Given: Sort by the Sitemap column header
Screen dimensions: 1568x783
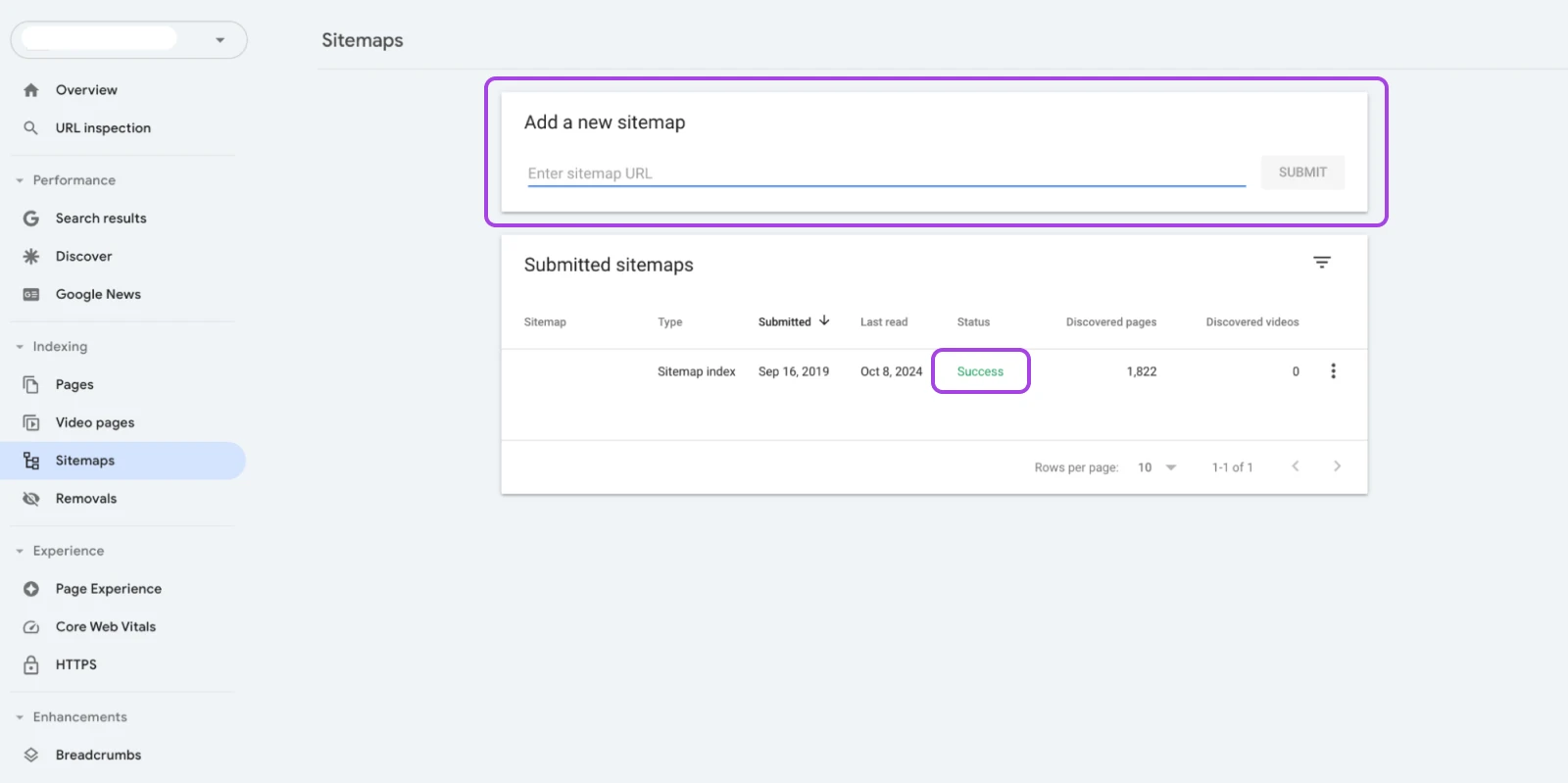Looking at the screenshot, I should [545, 322].
